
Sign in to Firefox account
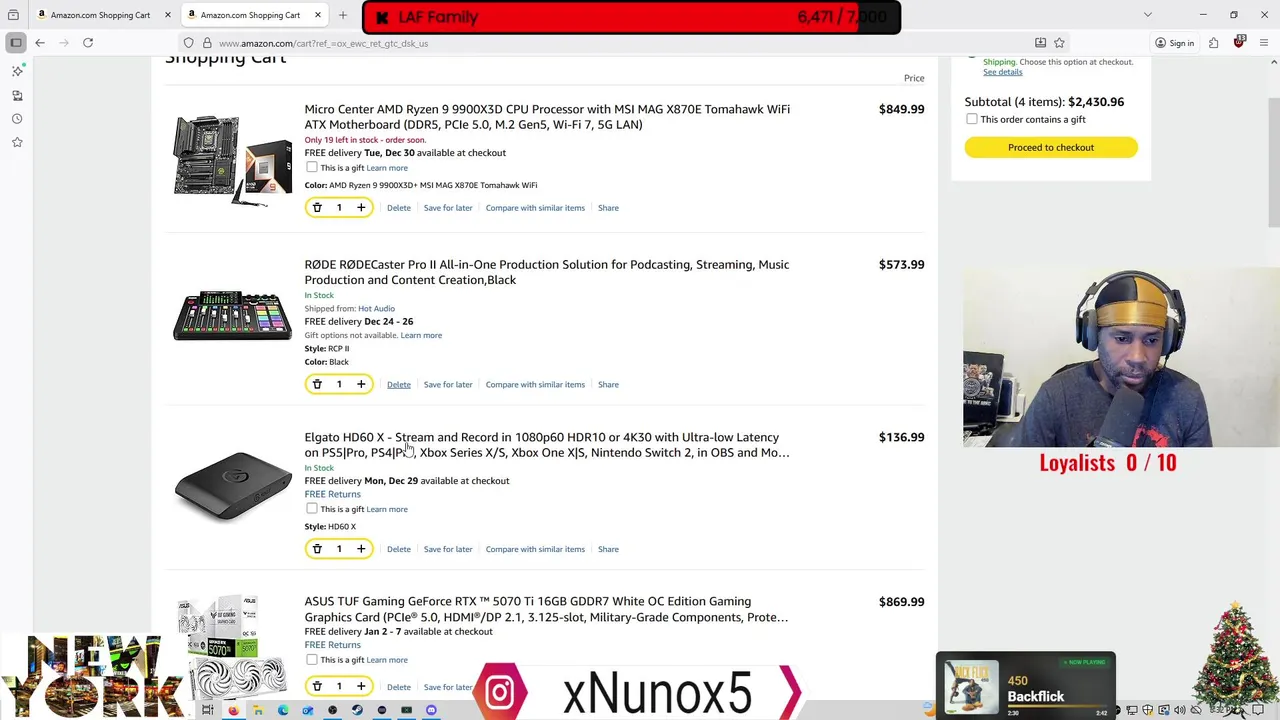click(1174, 43)
